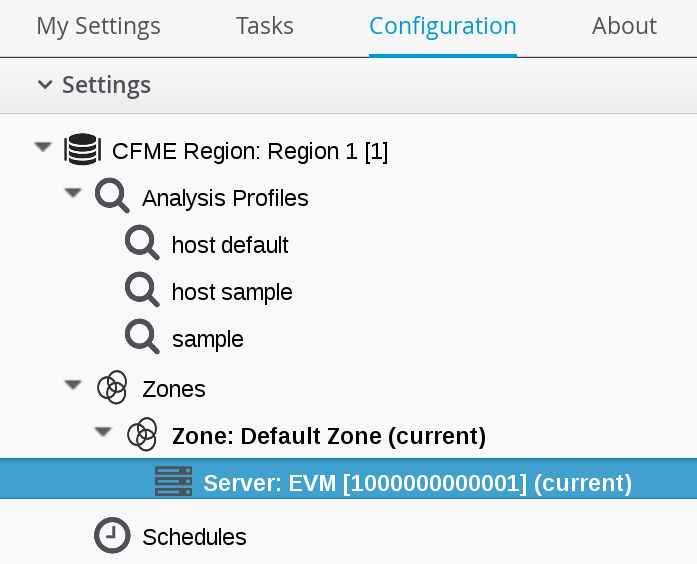The width and height of the screenshot is (697, 564).
Task: Collapse the CFME Region tree node
Action: click(x=42, y=147)
